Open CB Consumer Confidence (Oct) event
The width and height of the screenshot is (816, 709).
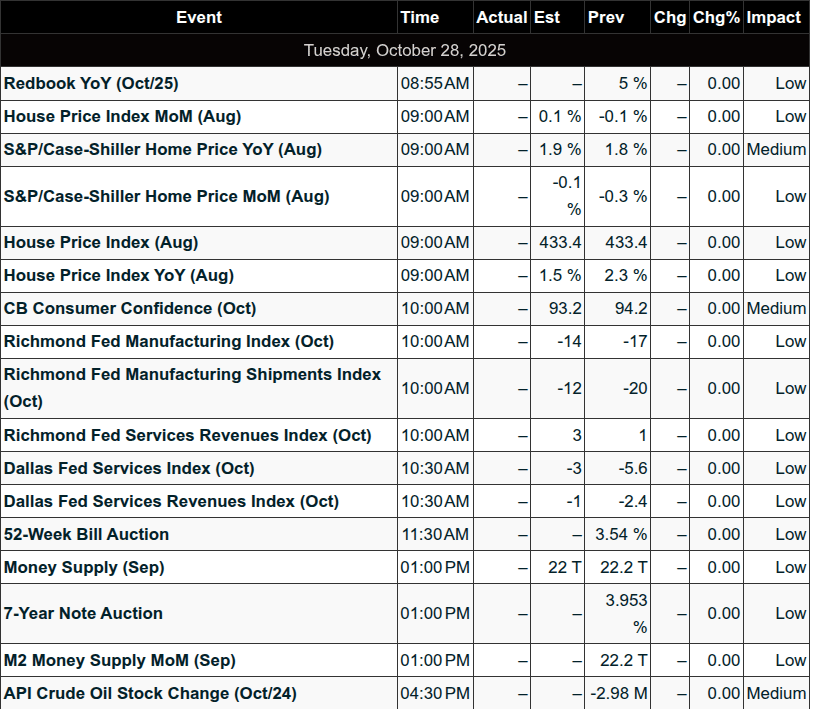tap(129, 309)
